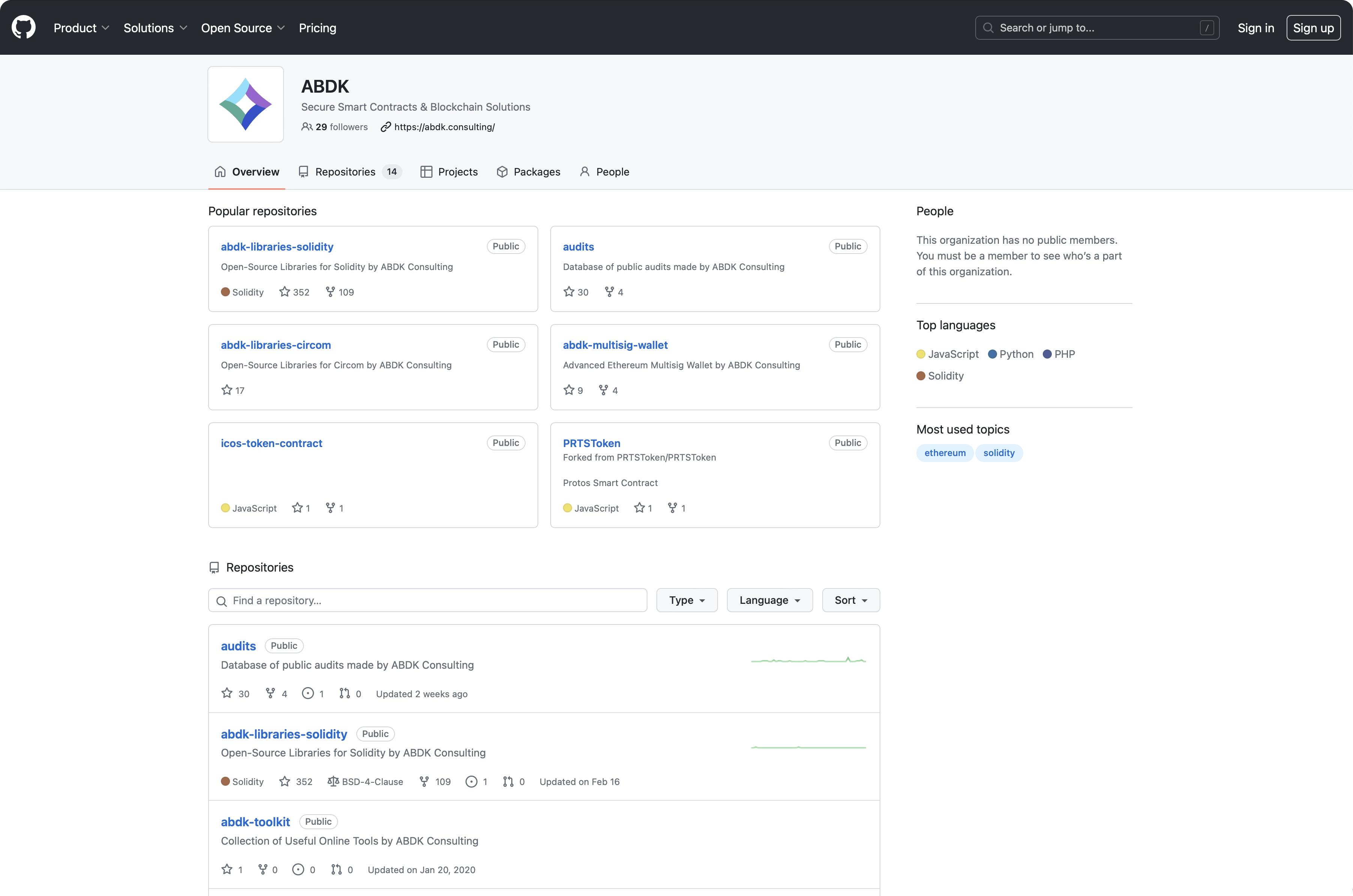Viewport: 1353px width, 896px height.
Task: Click the fork icon in audits repository row
Action: point(270,693)
